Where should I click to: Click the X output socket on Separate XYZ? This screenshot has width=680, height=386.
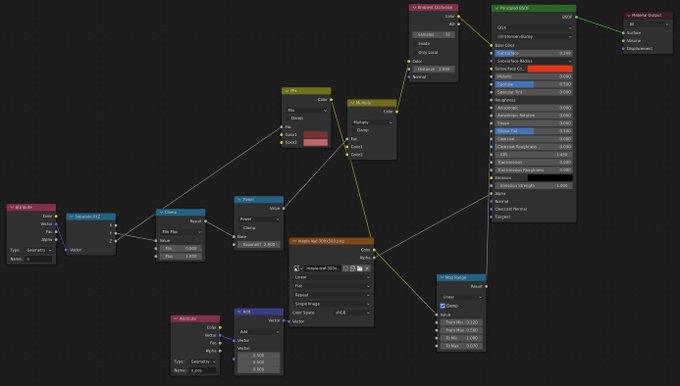(x=116, y=225)
